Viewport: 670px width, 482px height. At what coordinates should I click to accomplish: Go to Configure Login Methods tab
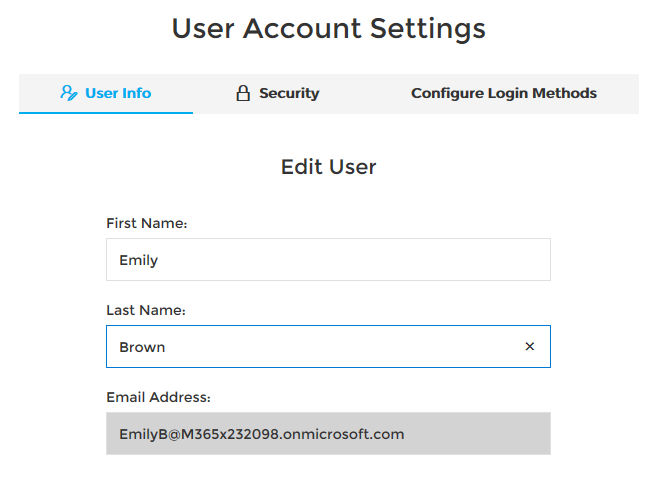[503, 93]
